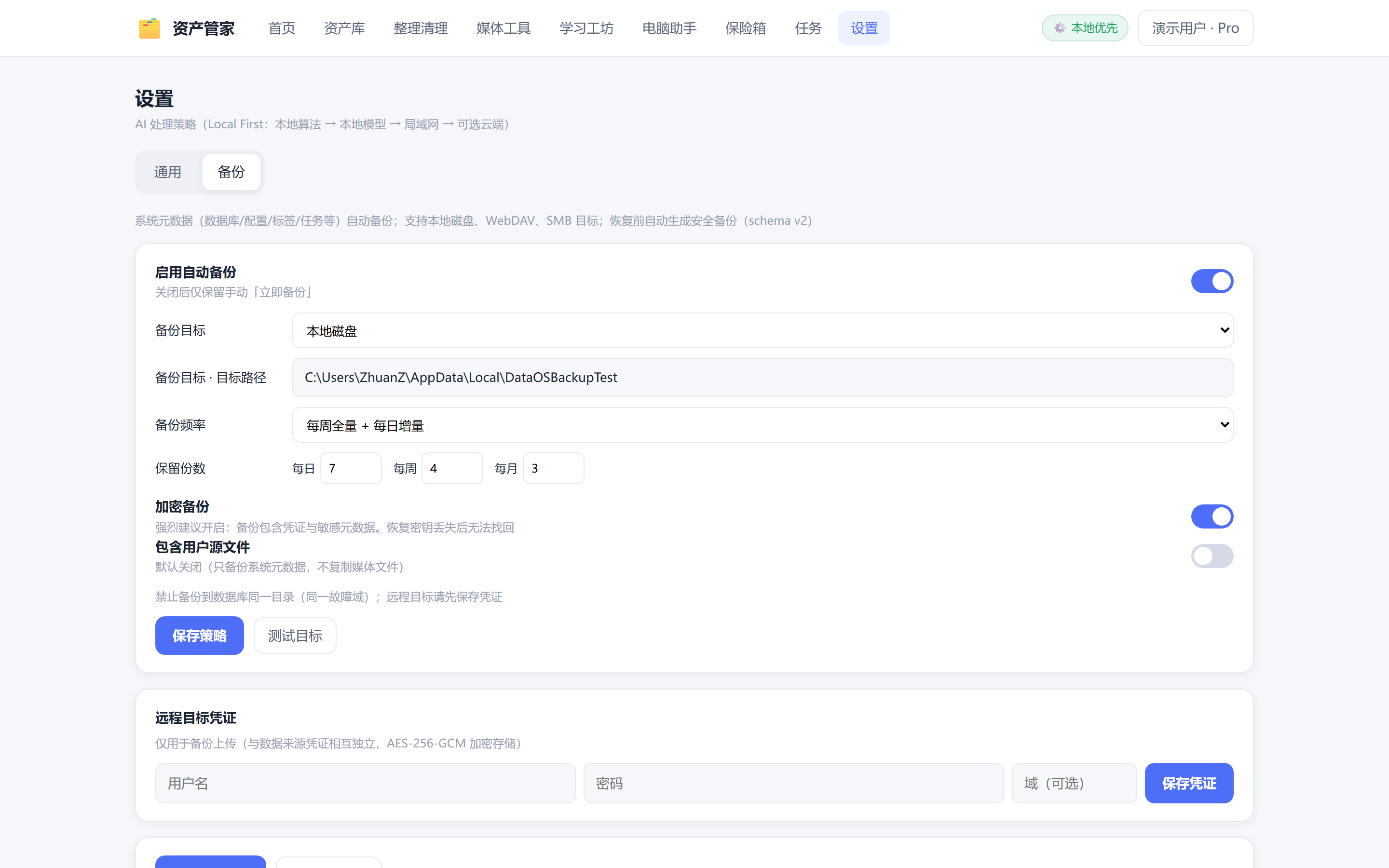Click the 目标路径 input field

coord(762,378)
